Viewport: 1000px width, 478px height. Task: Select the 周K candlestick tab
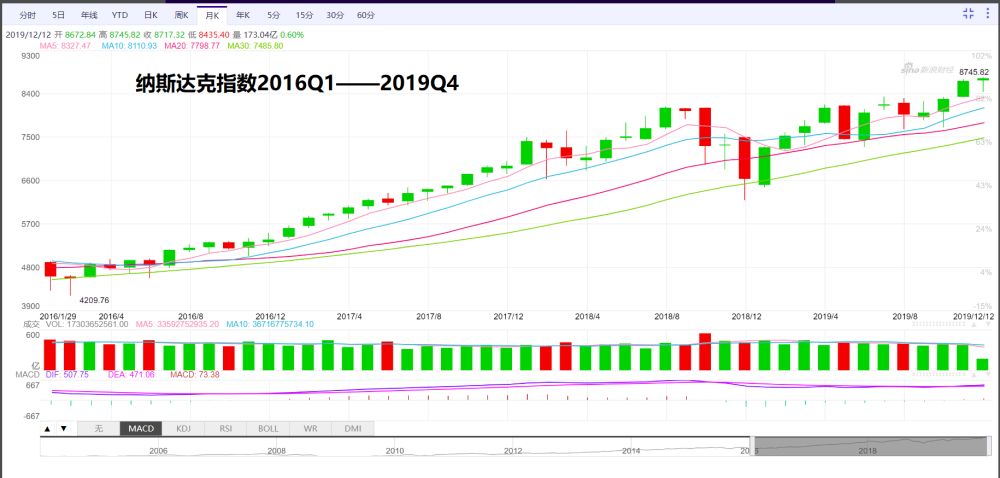(181, 15)
